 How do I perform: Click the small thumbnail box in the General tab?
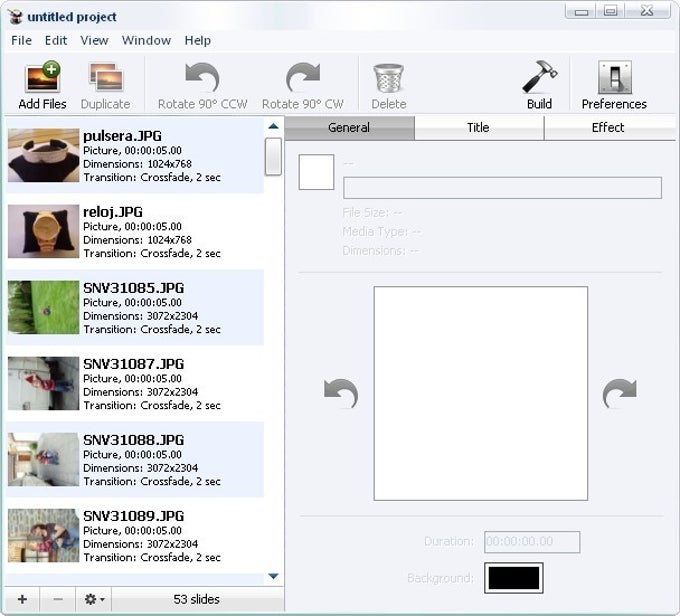click(316, 172)
